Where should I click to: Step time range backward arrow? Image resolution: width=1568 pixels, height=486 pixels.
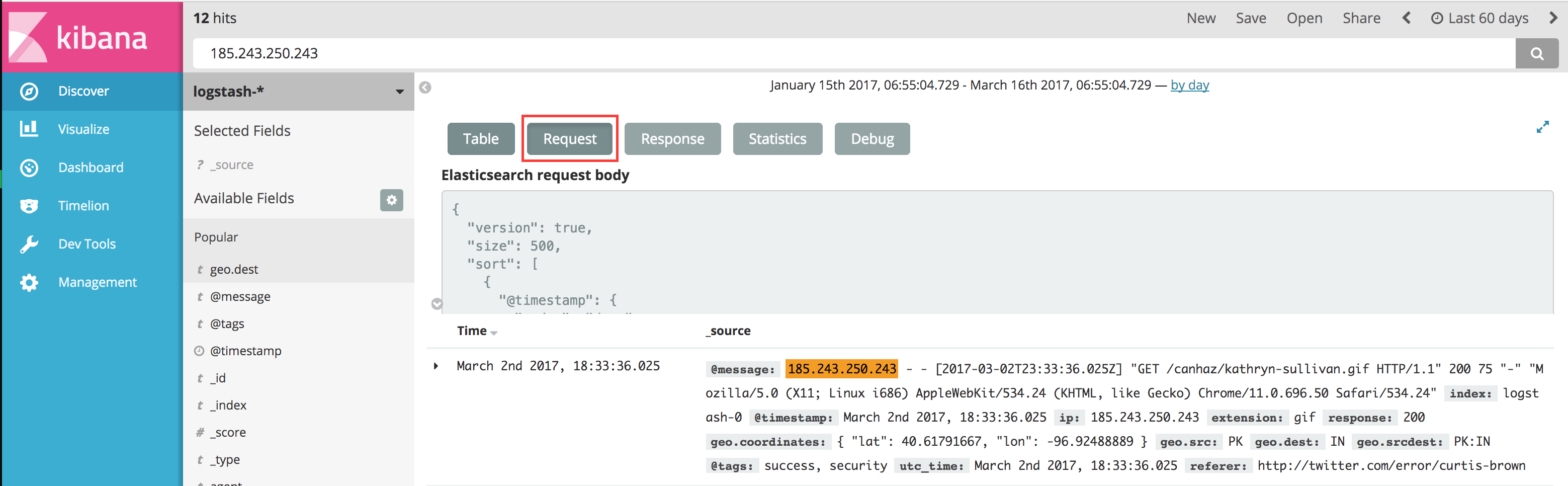pyautogui.click(x=1407, y=18)
